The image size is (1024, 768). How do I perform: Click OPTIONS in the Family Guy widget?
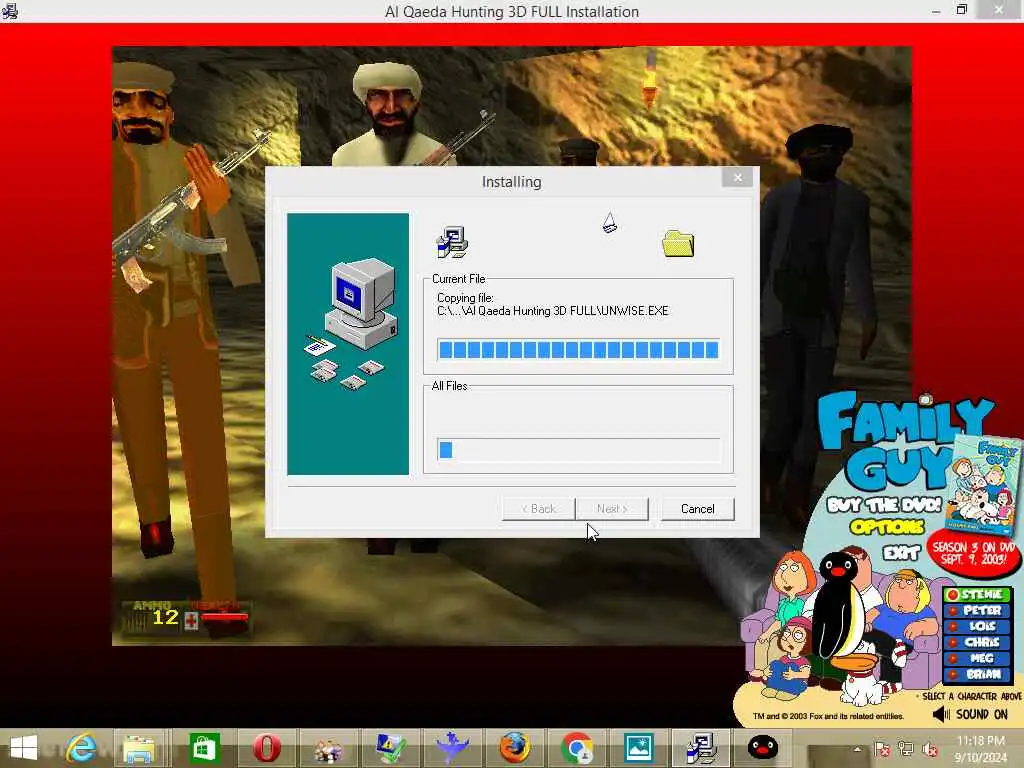coord(886,526)
